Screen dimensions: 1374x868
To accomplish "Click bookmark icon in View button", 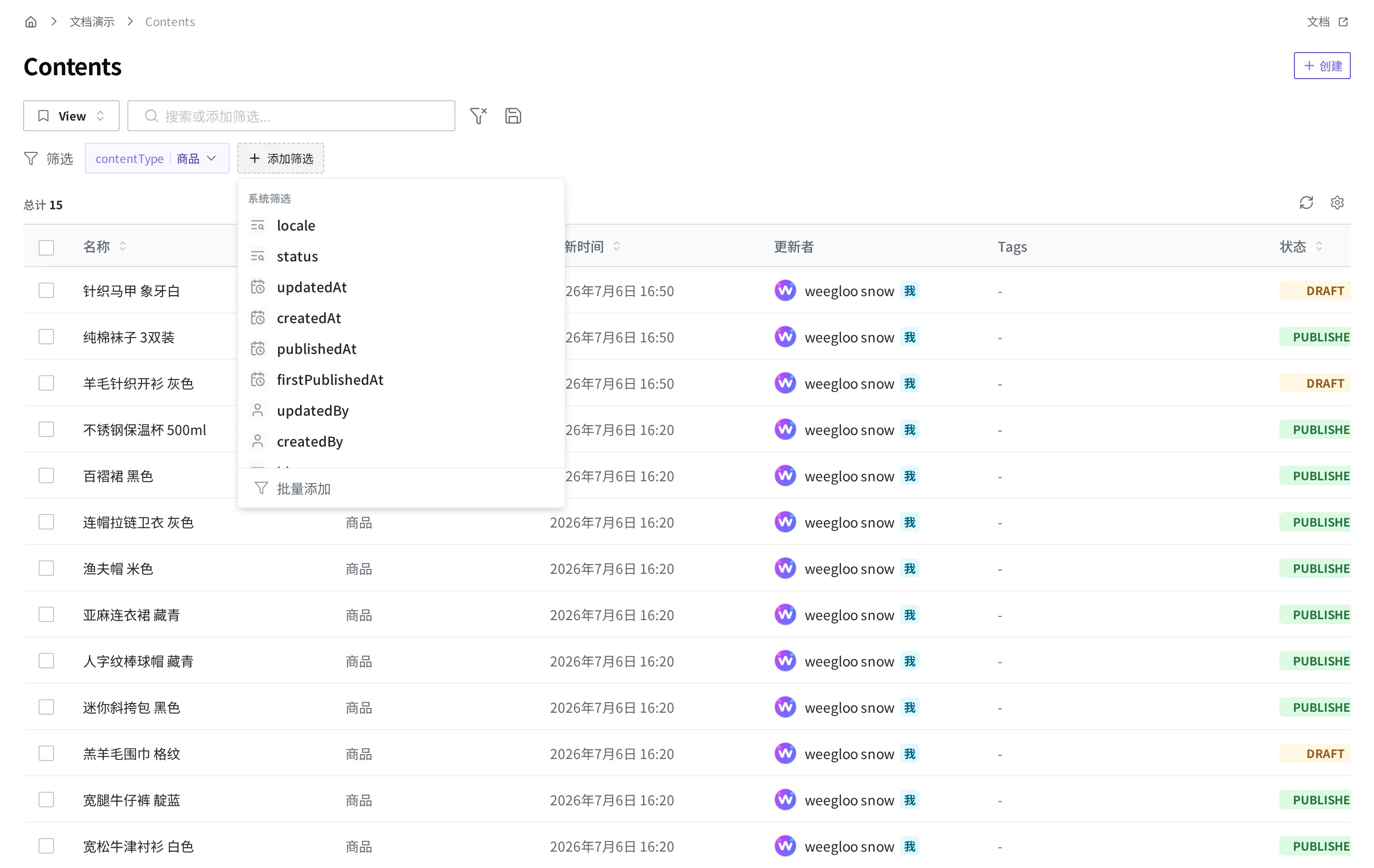I will pyautogui.click(x=43, y=116).
